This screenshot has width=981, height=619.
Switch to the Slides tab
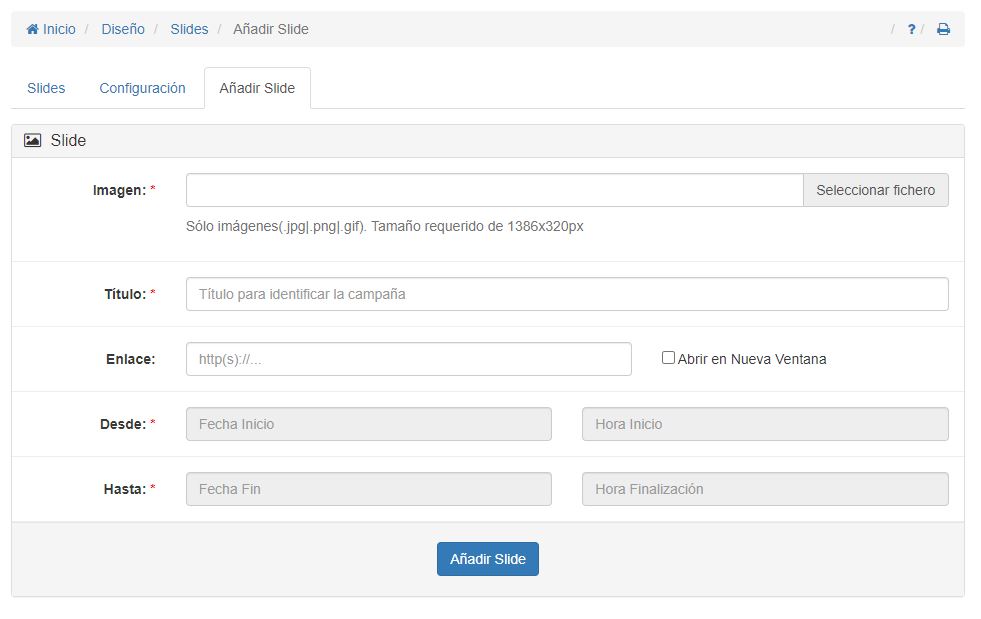tap(45, 88)
